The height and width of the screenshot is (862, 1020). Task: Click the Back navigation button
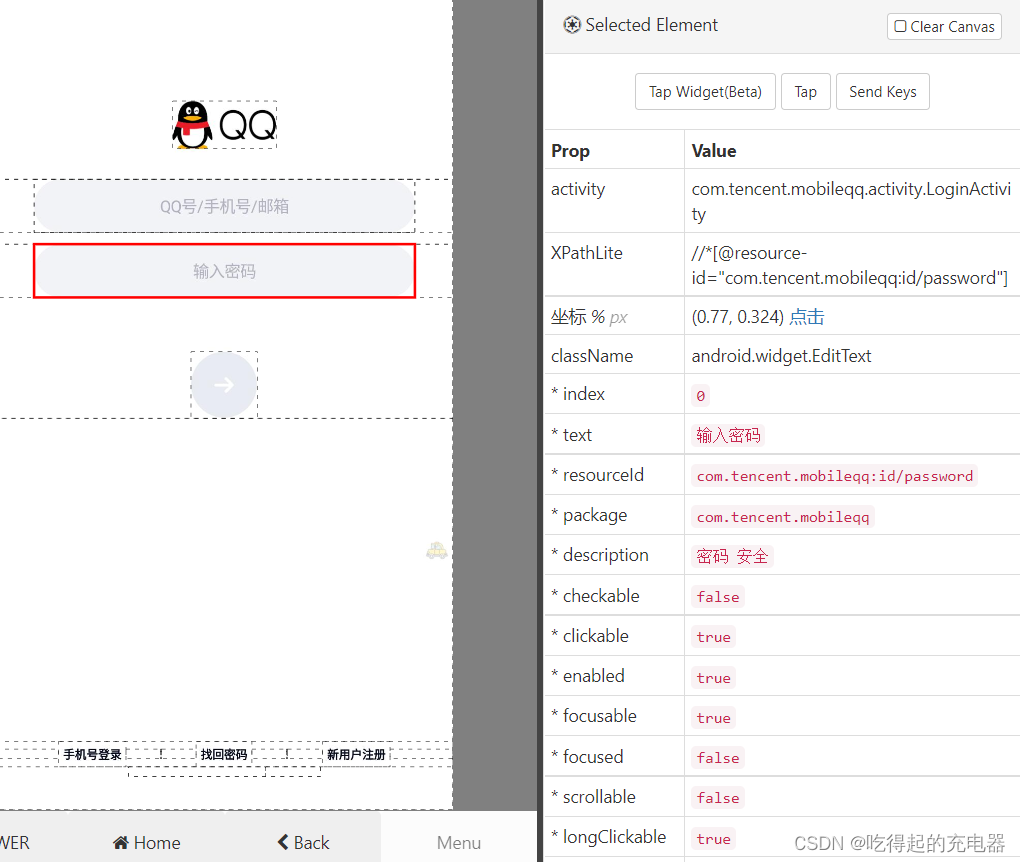click(x=303, y=842)
